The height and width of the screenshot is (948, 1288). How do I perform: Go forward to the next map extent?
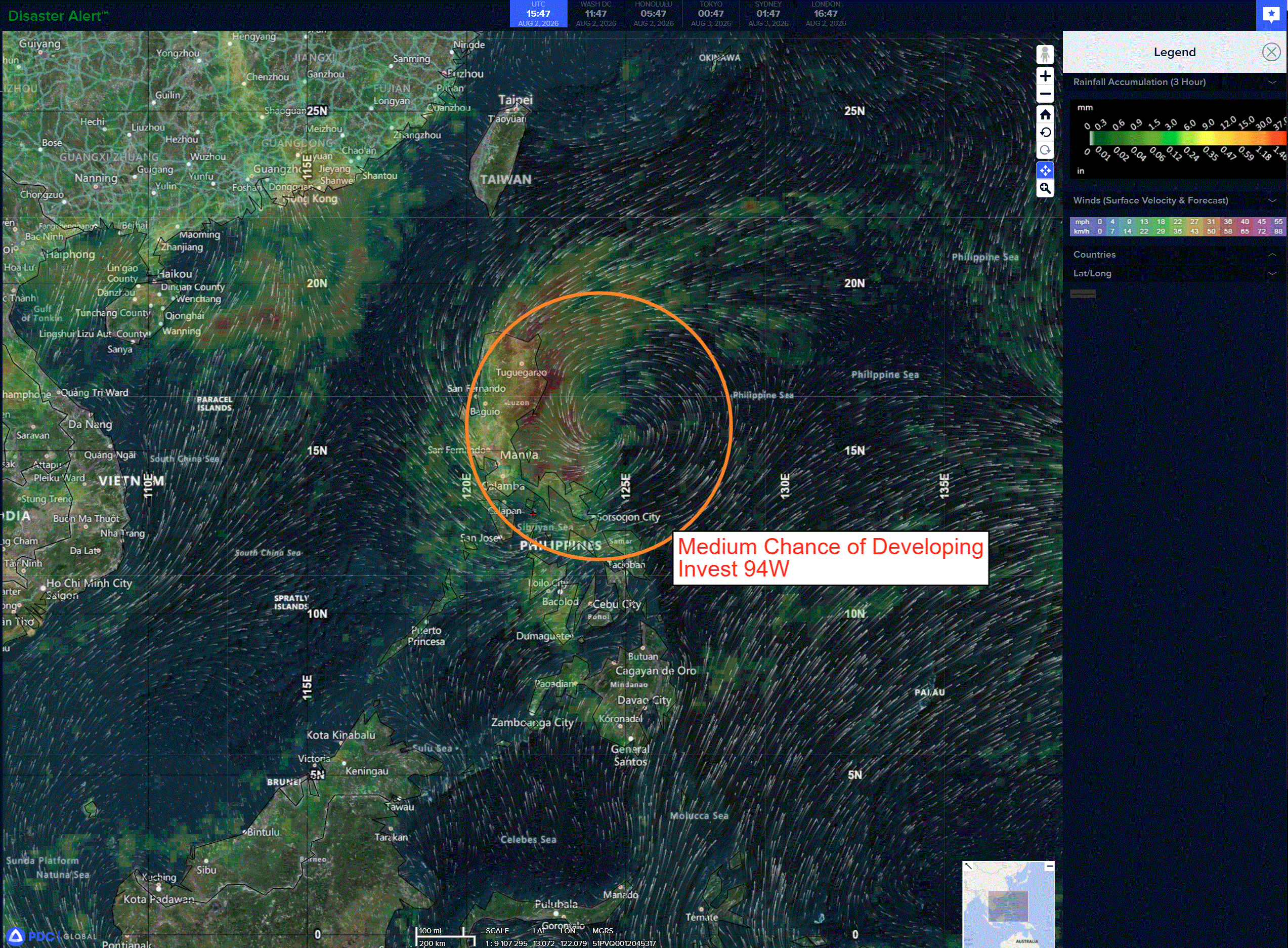pyautogui.click(x=1045, y=150)
